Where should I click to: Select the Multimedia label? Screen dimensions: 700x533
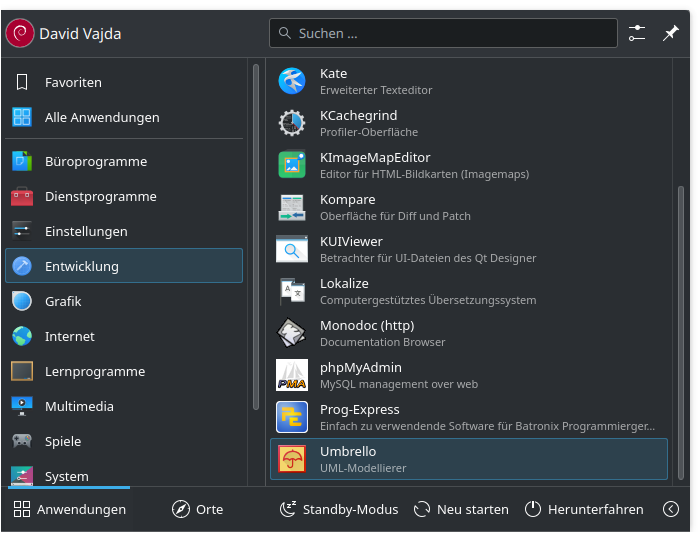point(79,406)
